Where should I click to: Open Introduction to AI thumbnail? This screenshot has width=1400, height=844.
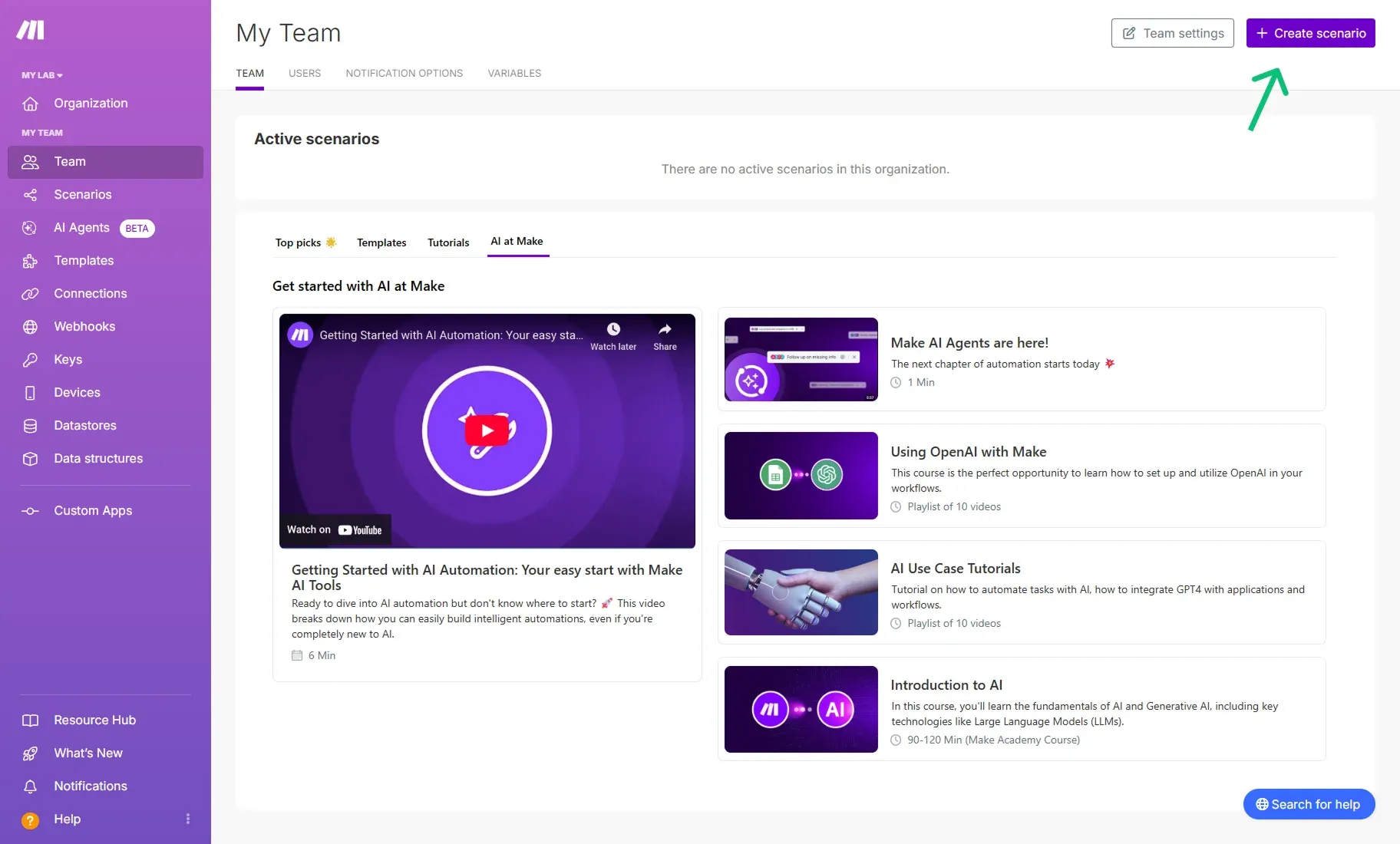click(801, 709)
